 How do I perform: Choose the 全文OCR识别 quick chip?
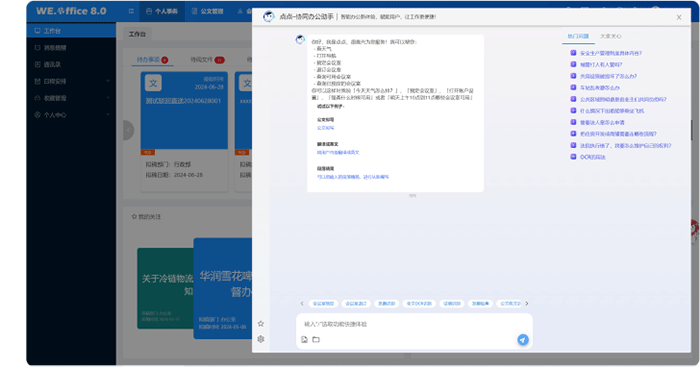pyautogui.click(x=419, y=304)
